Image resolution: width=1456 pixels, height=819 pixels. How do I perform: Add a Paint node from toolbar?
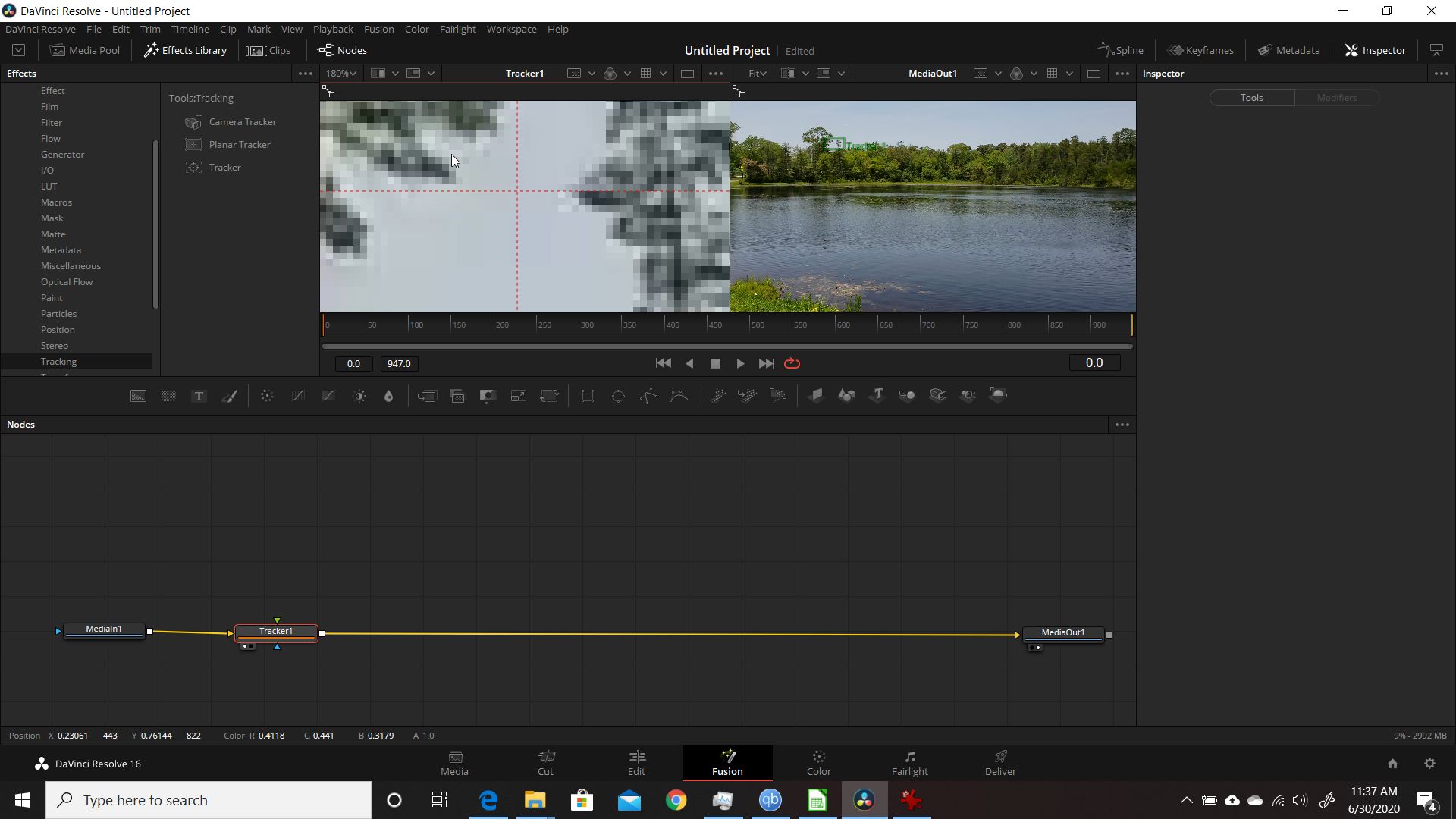coord(229,396)
